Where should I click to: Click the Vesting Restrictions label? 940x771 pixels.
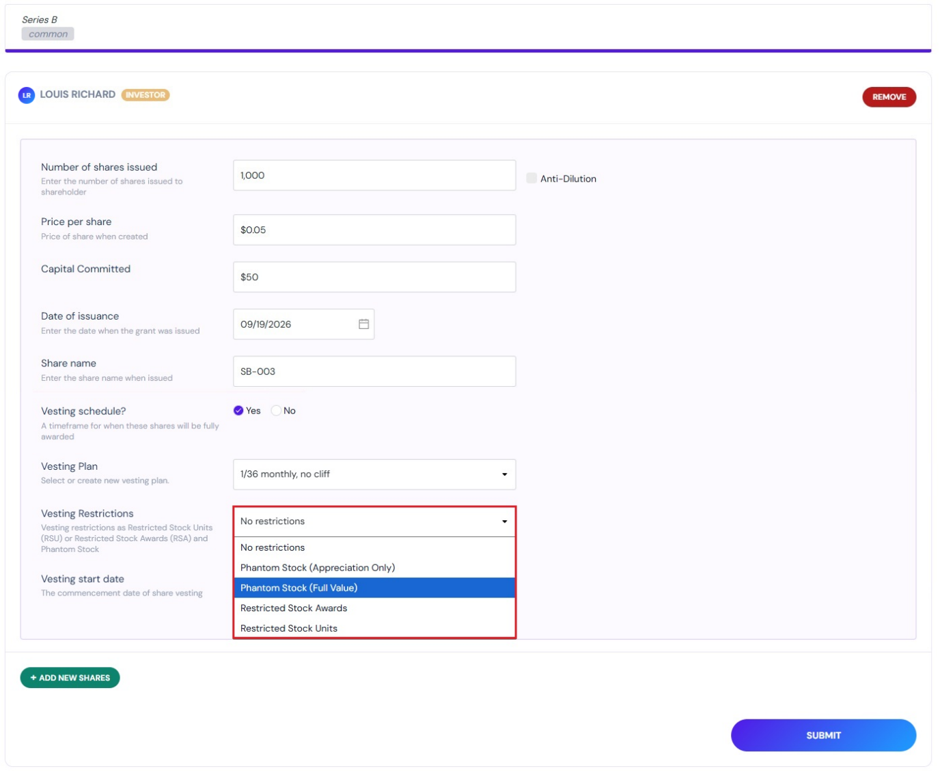click(x=88, y=514)
